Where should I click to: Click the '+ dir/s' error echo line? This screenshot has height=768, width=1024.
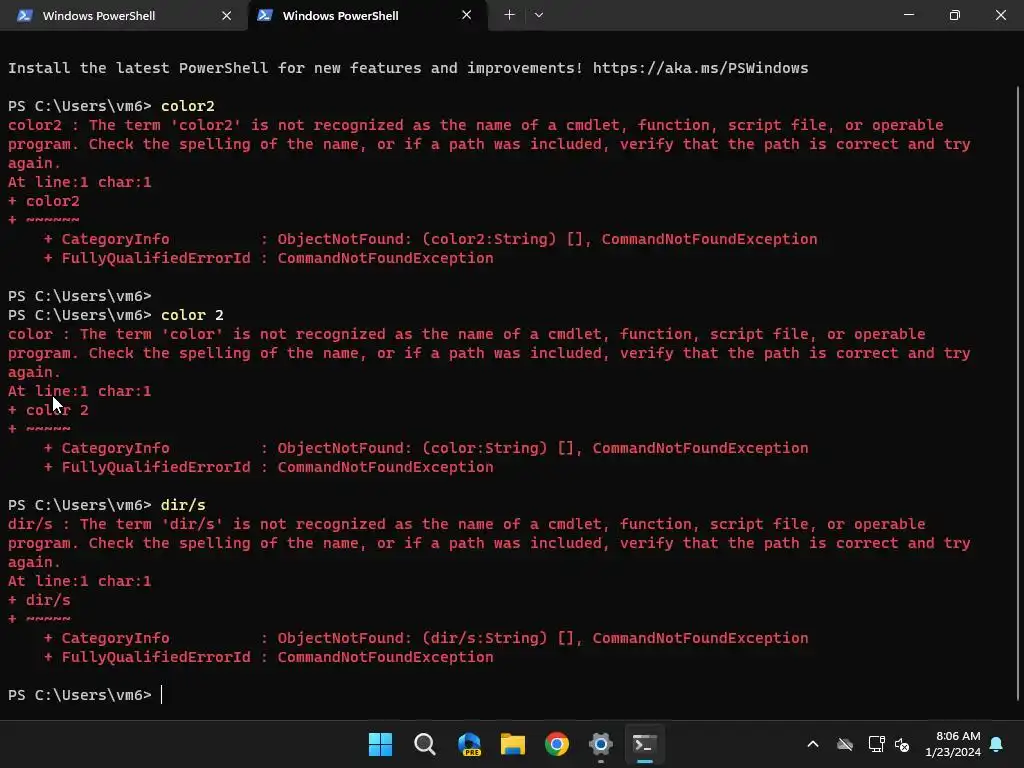click(x=39, y=600)
